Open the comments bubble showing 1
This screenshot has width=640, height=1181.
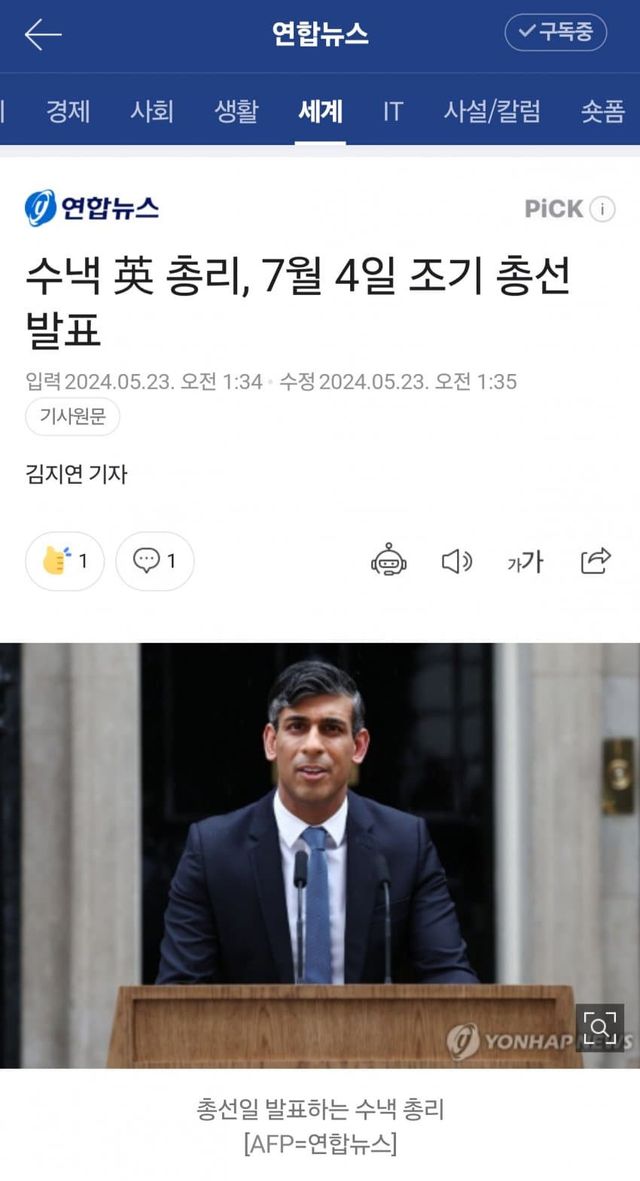(x=155, y=560)
